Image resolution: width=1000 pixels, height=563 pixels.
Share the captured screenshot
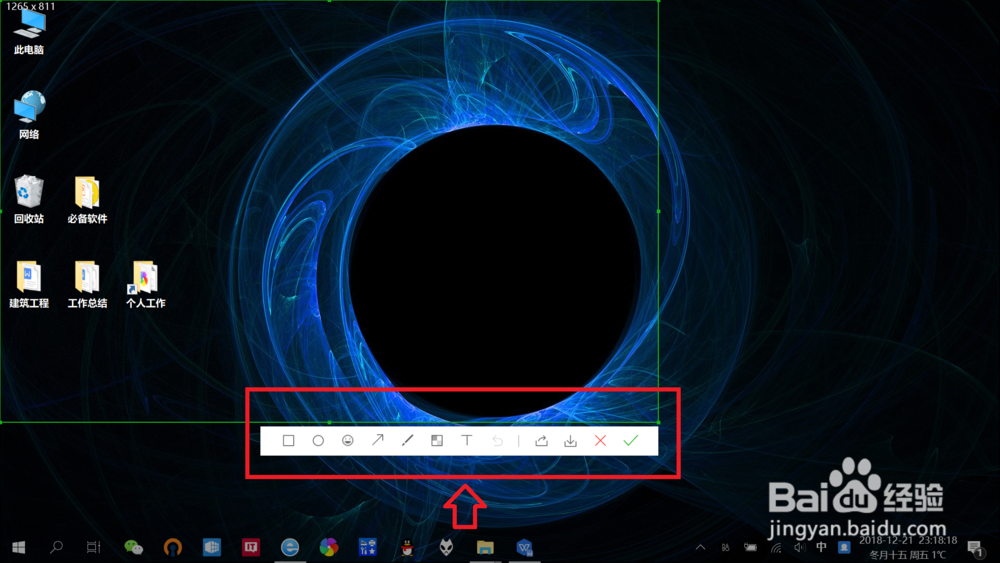click(541, 441)
